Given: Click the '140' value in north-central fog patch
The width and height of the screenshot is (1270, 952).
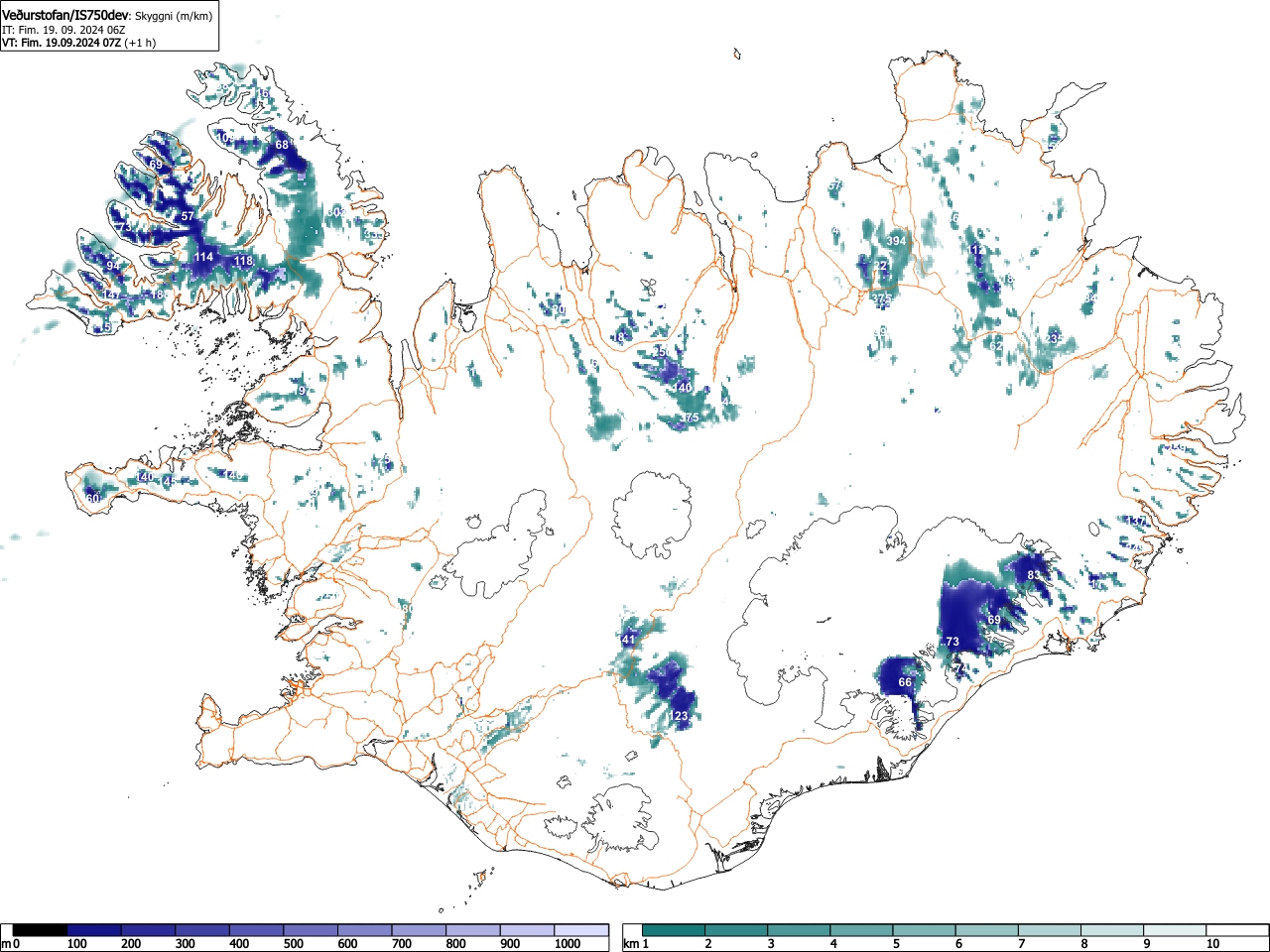Looking at the screenshot, I should click(x=683, y=388).
